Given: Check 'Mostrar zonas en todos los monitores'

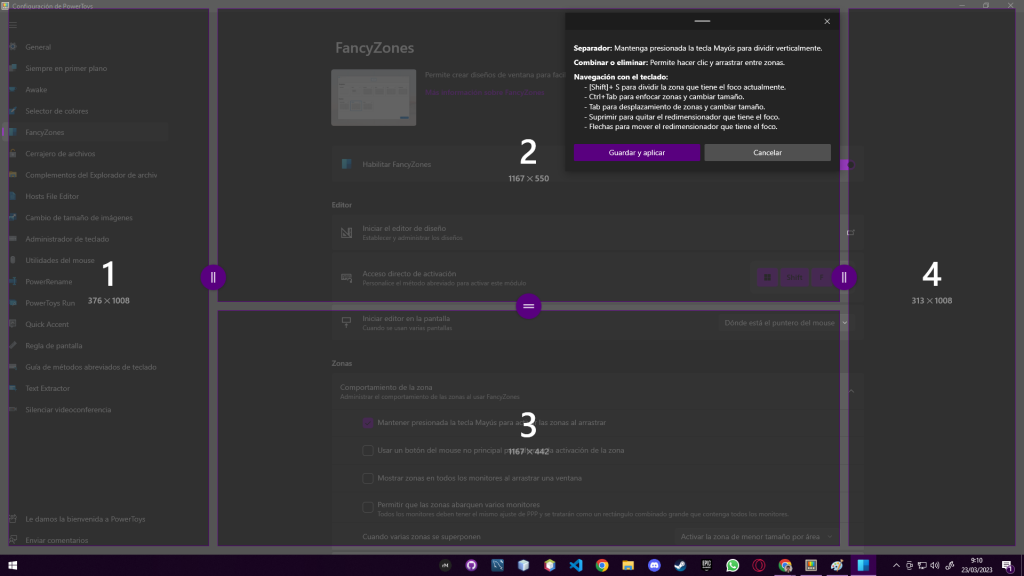Looking at the screenshot, I should (x=368, y=479).
